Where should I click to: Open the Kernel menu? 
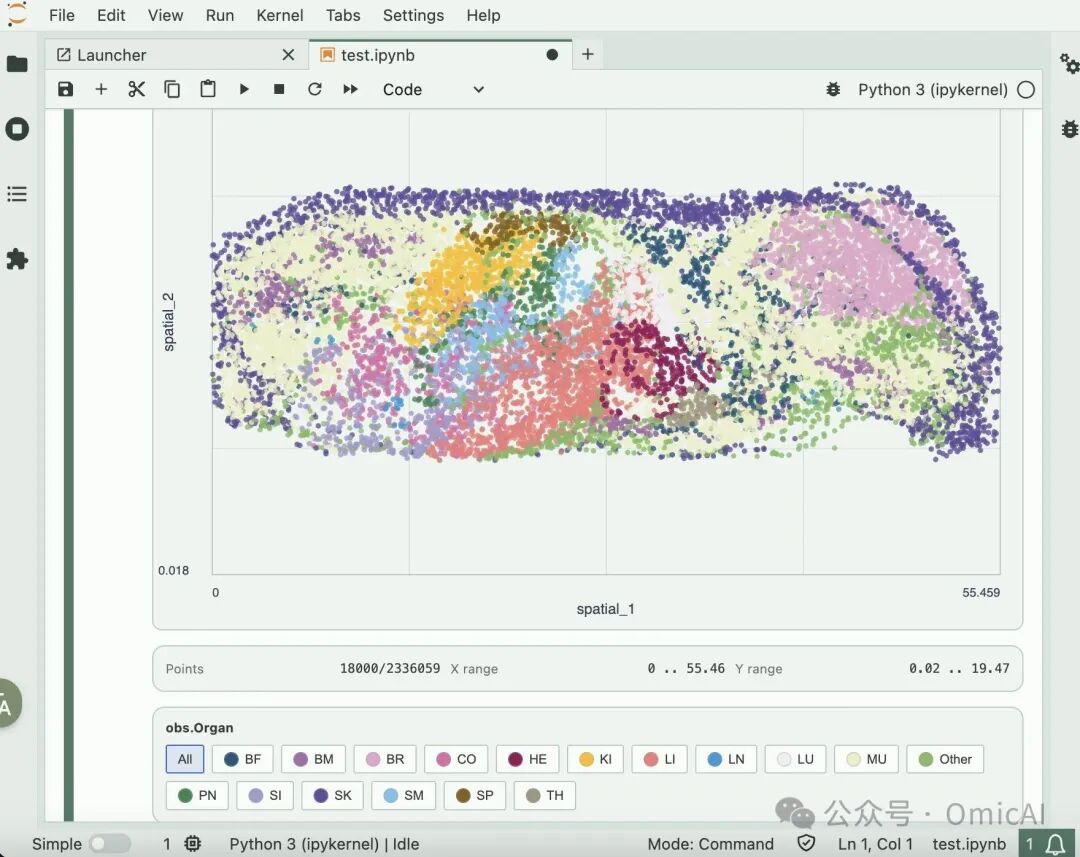pyautogui.click(x=280, y=15)
